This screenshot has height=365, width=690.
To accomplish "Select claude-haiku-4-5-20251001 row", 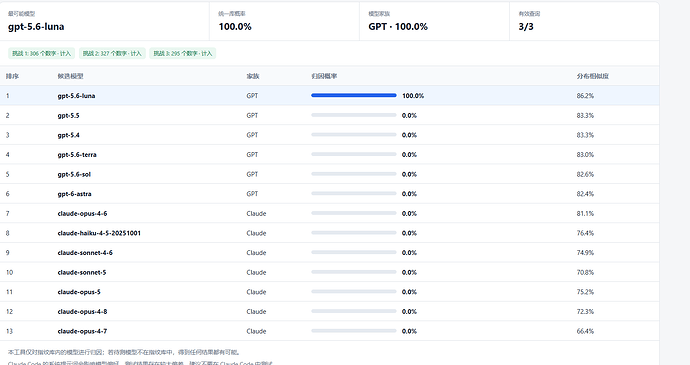I will 330,233.
